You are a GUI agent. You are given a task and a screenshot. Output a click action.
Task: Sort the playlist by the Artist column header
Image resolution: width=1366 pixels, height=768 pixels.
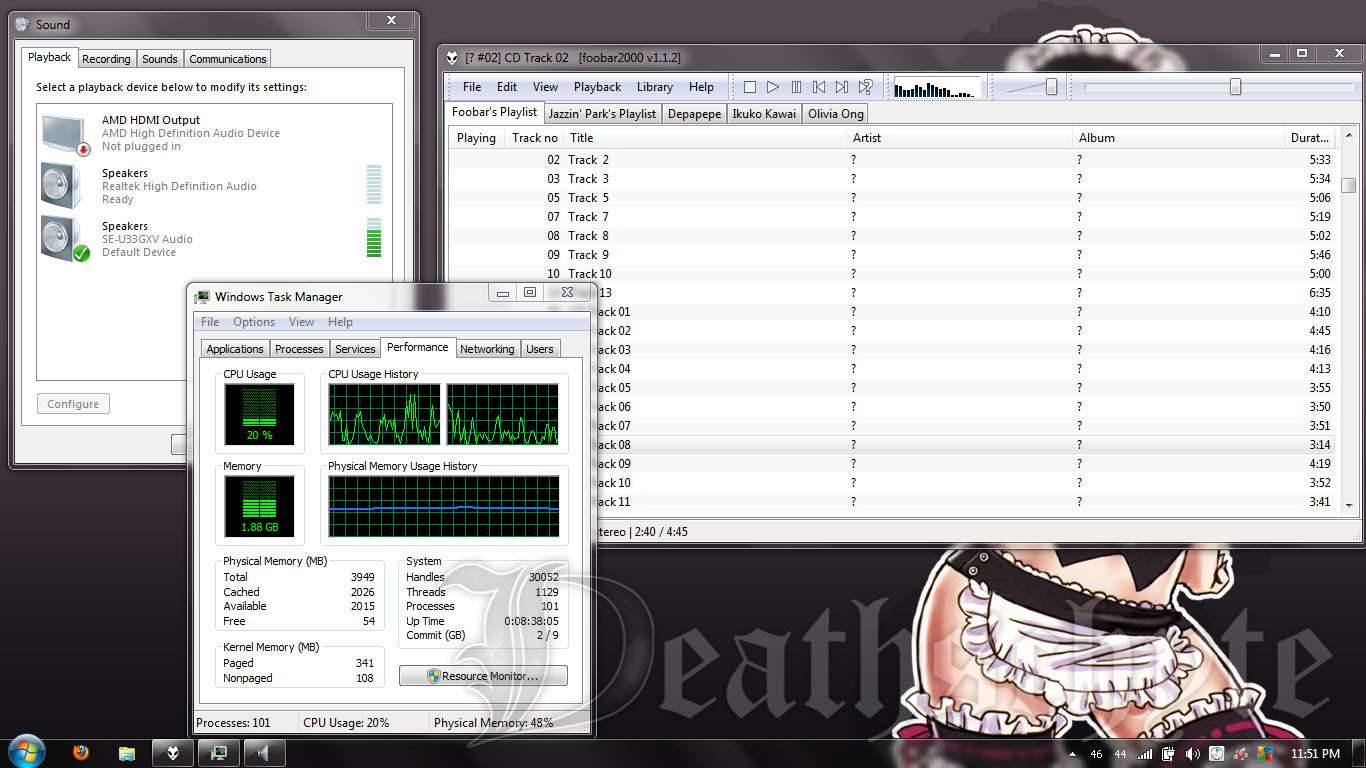(959, 138)
